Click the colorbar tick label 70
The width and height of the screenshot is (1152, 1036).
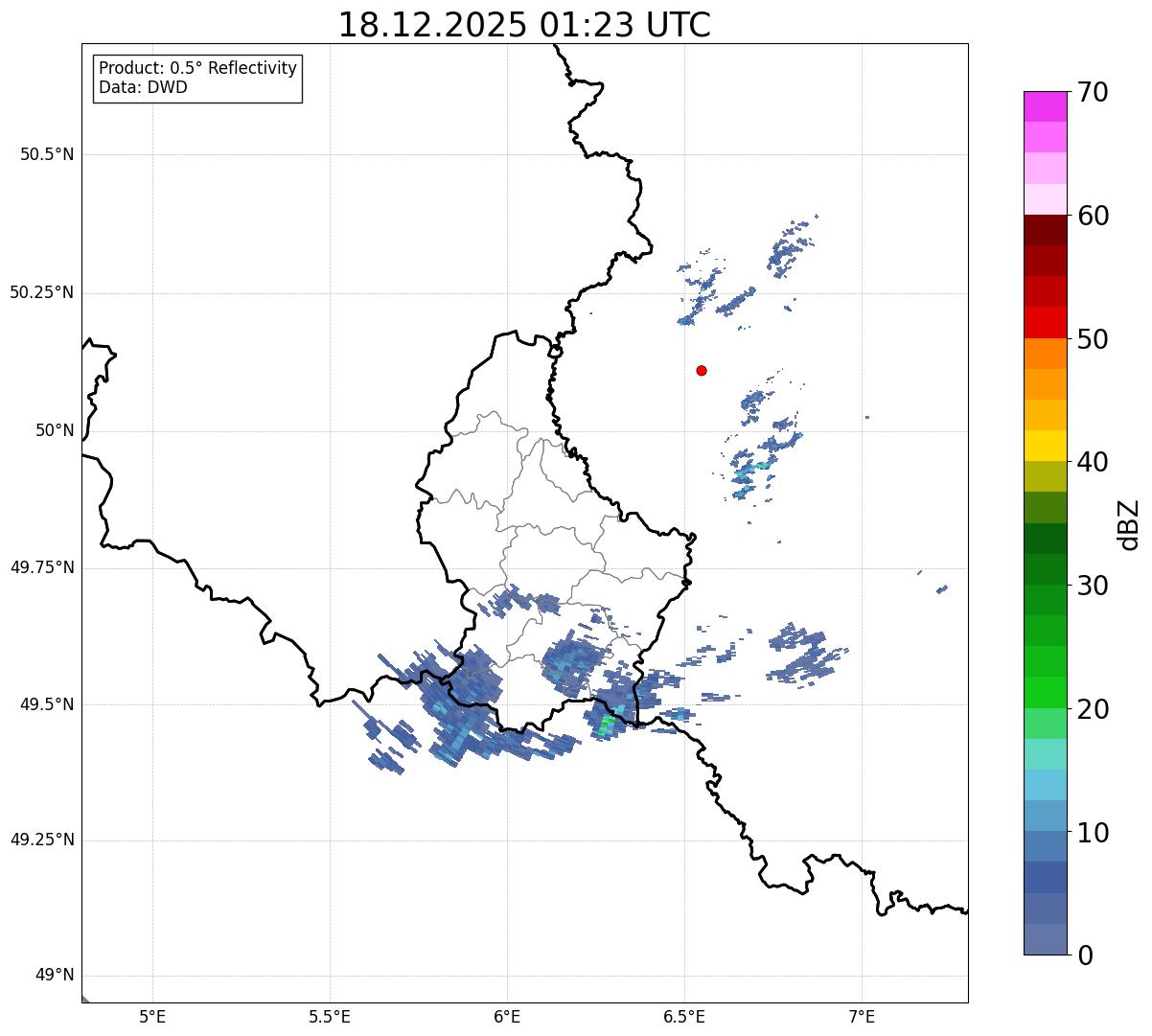point(1093,92)
